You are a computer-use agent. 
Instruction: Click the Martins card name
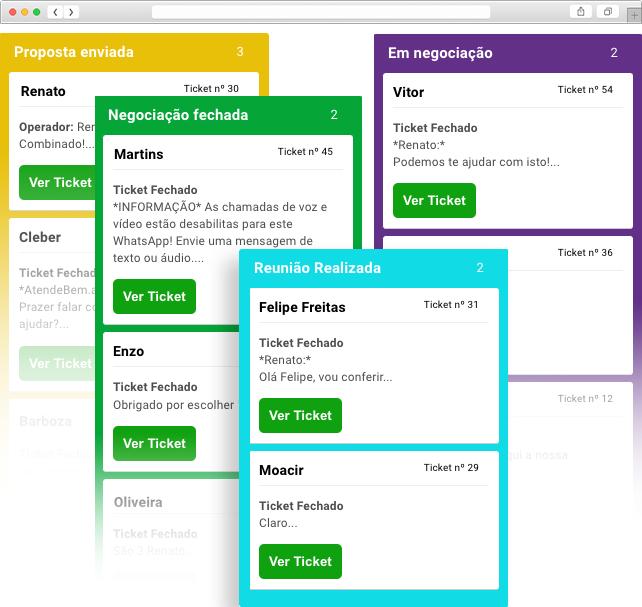(139, 154)
